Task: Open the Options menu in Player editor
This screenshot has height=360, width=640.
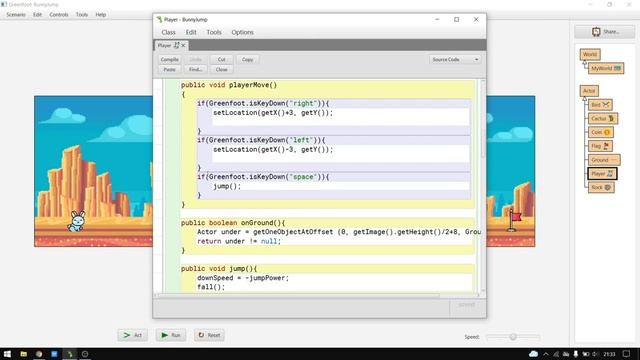Action: click(242, 32)
